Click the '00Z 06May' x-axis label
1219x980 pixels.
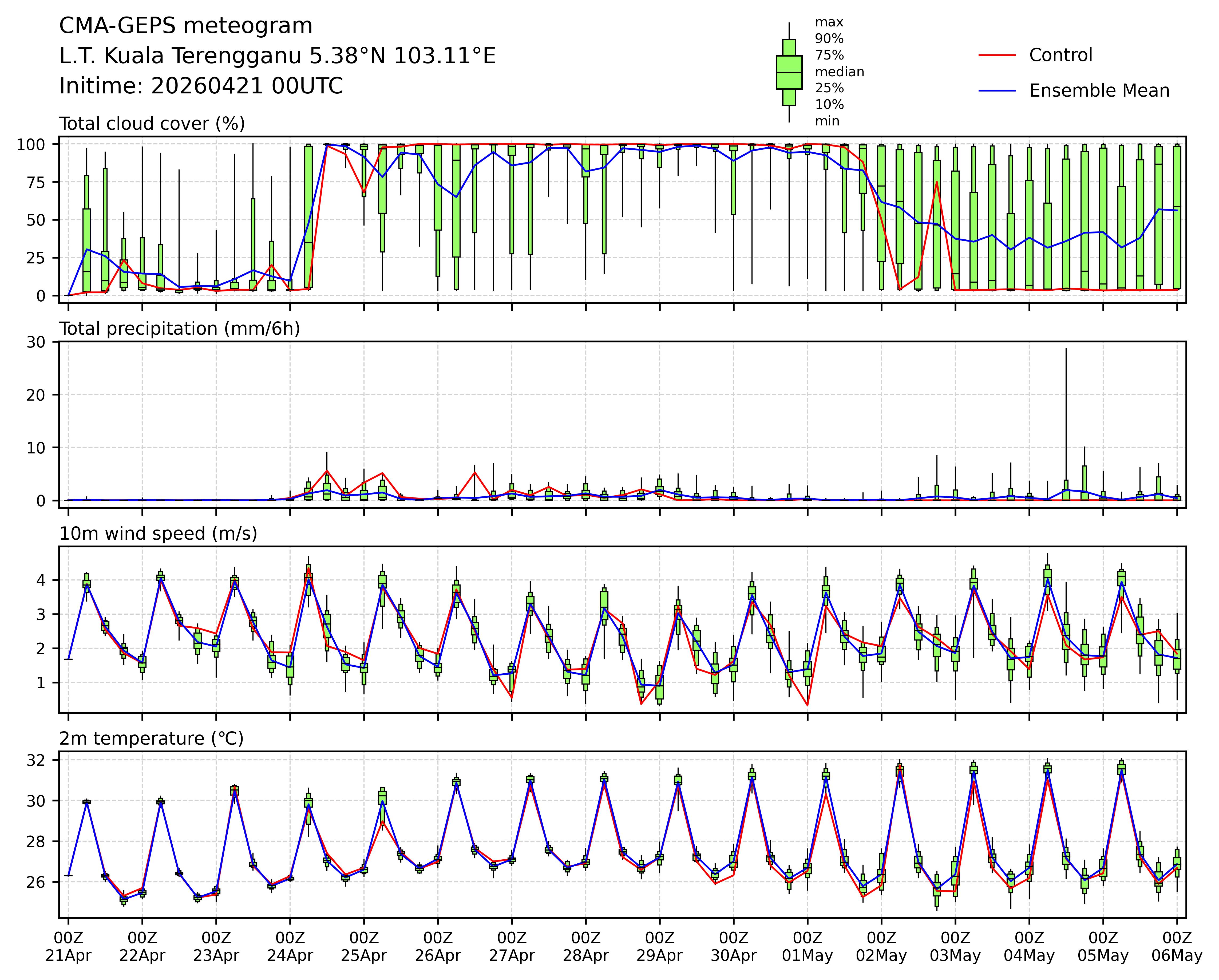point(1177,947)
